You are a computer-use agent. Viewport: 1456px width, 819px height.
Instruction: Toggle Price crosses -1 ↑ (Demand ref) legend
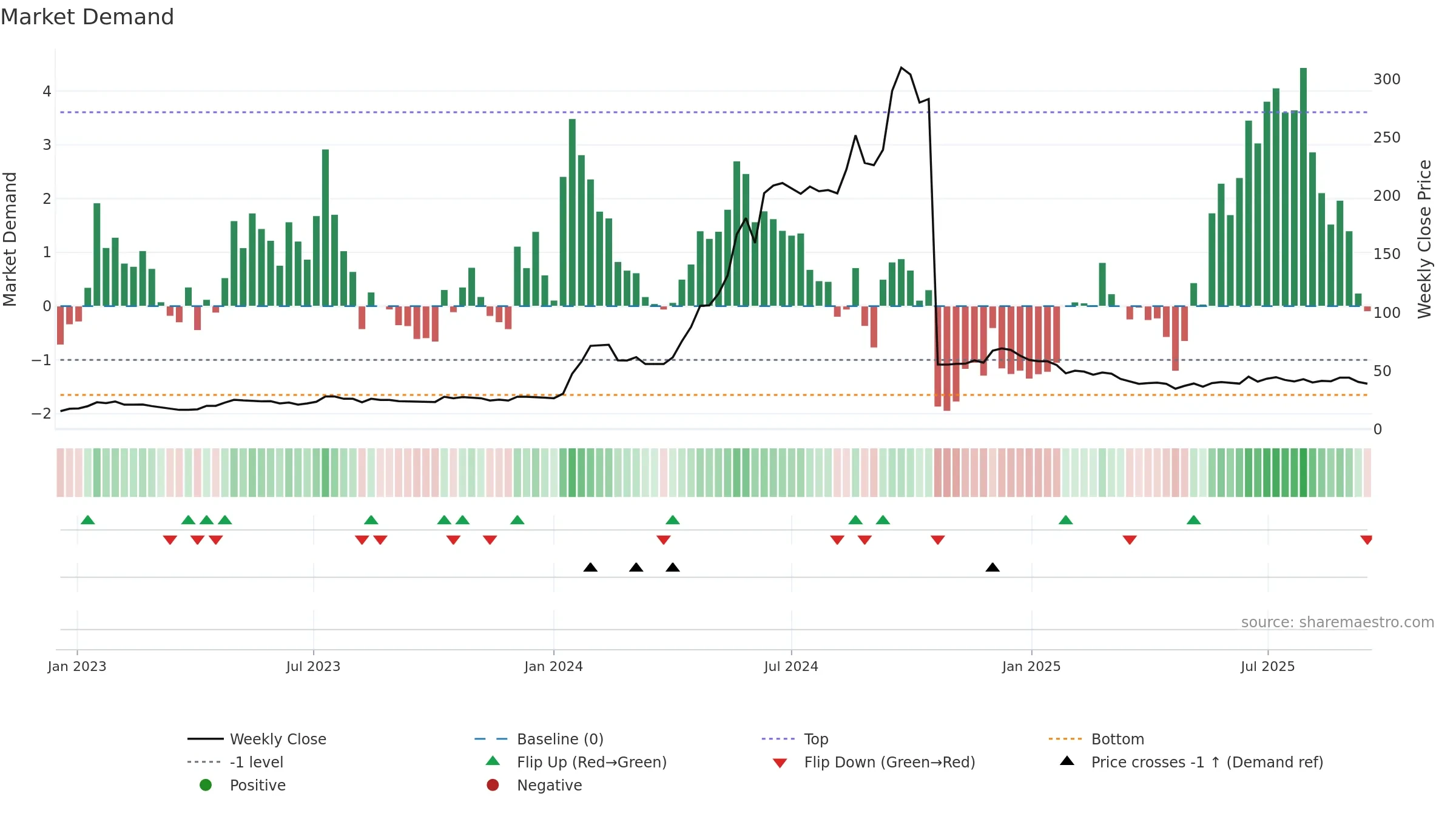click(x=1191, y=762)
